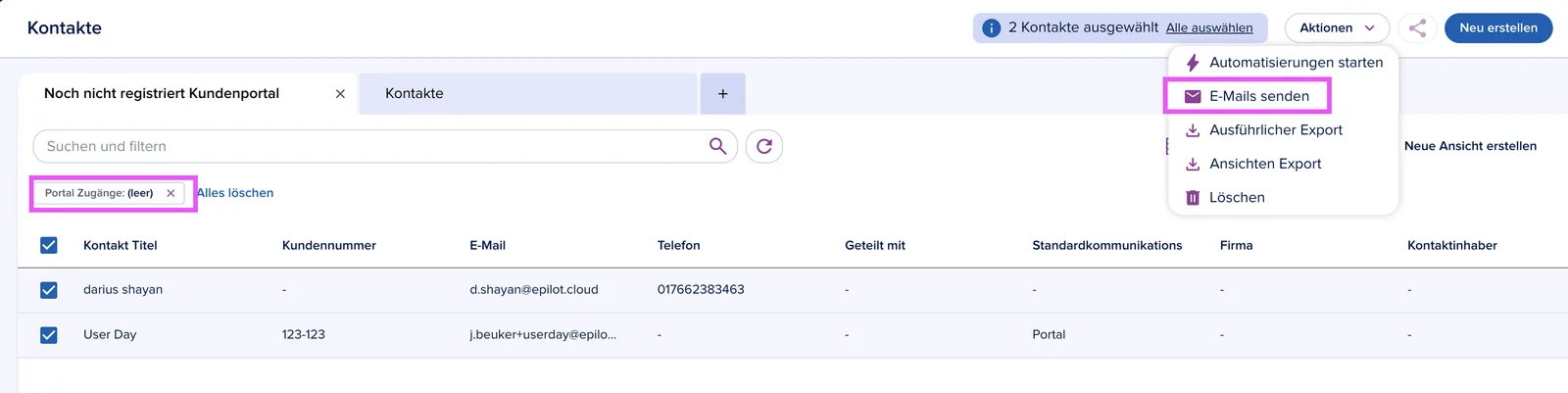Screen dimensions: 1568x393
Task: Choose E-Mails senden from actions menu
Action: click(1247, 96)
